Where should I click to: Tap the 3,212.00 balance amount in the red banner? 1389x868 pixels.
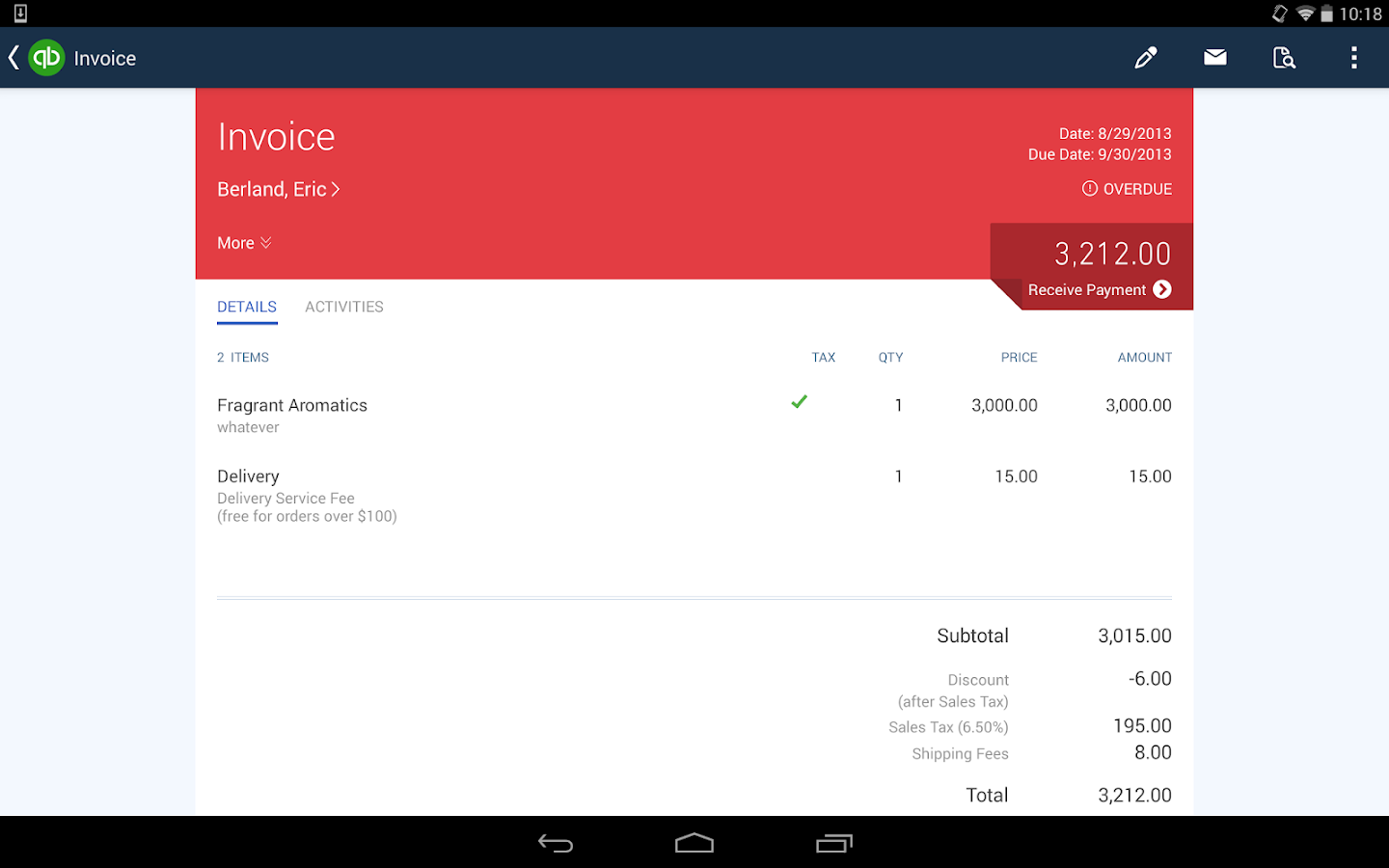1112,254
